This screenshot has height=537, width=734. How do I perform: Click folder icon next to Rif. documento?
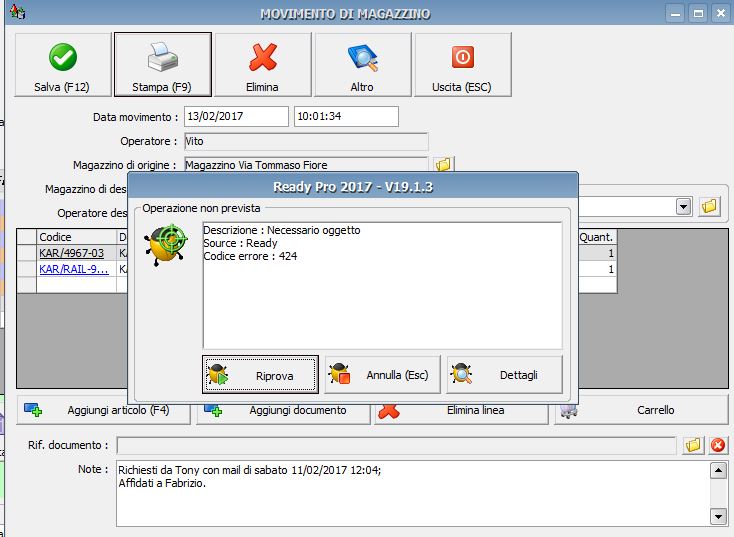click(x=693, y=445)
